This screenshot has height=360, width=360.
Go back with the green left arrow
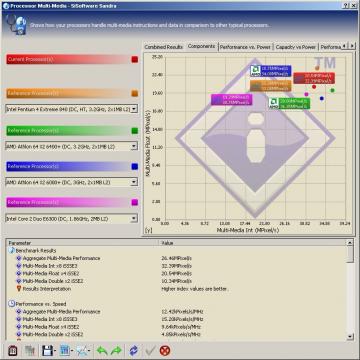(x=102, y=350)
